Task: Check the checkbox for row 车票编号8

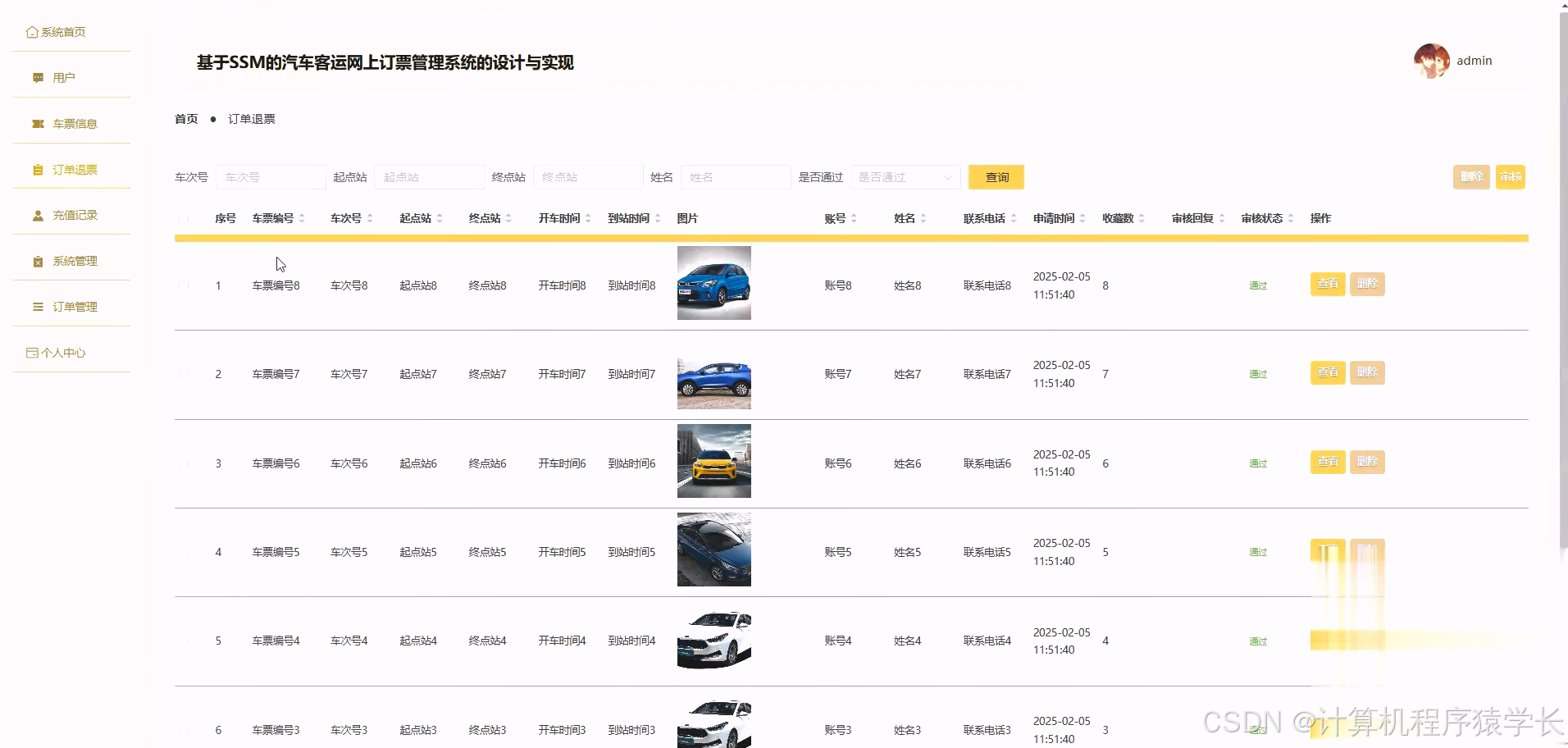Action: click(x=184, y=285)
